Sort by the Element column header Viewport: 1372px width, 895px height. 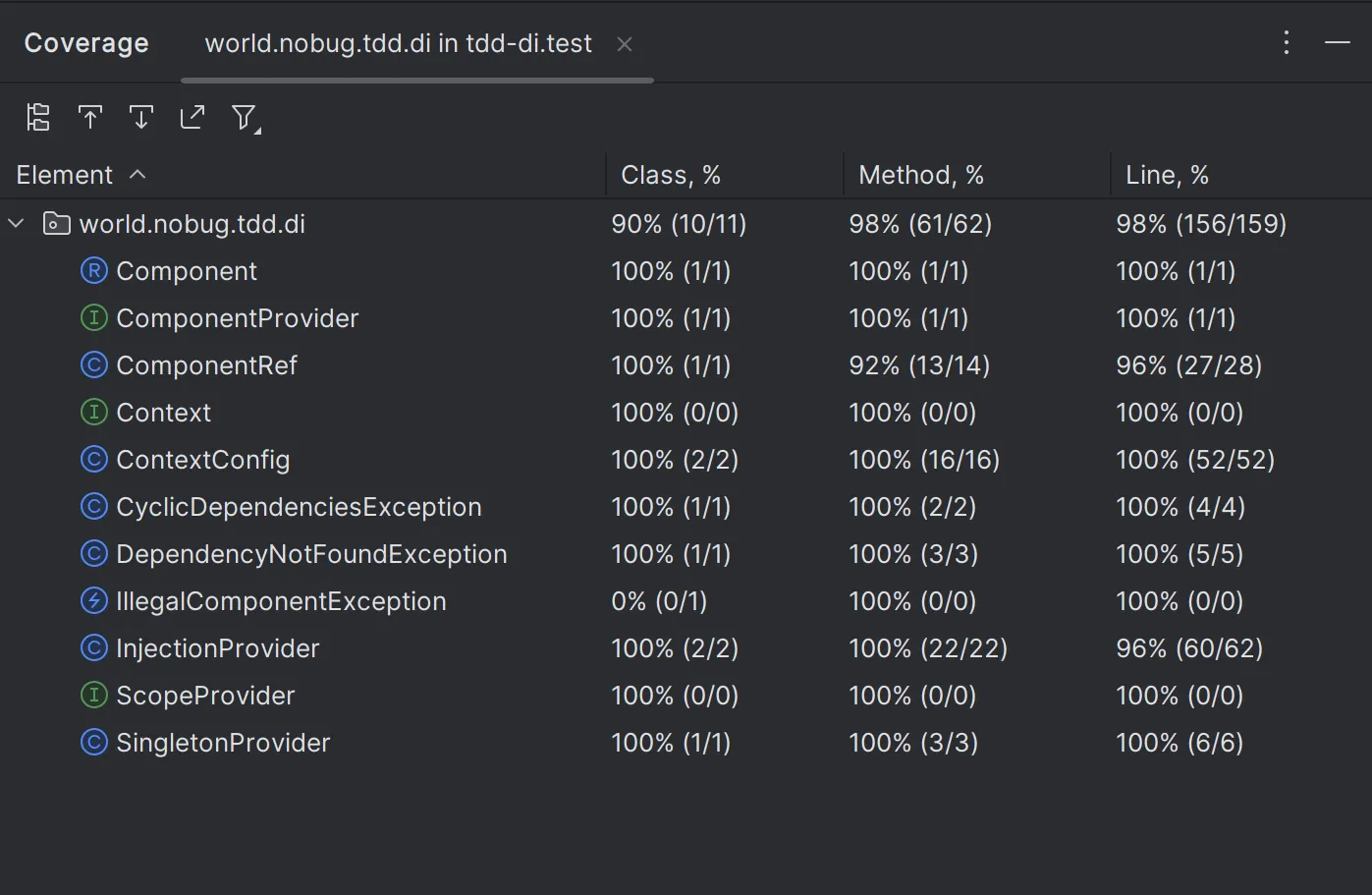[65, 175]
